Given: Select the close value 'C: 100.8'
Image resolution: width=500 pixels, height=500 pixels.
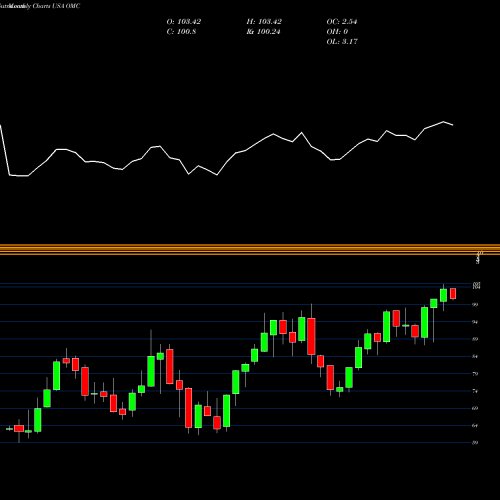Looking at the screenshot, I should coord(181,32).
